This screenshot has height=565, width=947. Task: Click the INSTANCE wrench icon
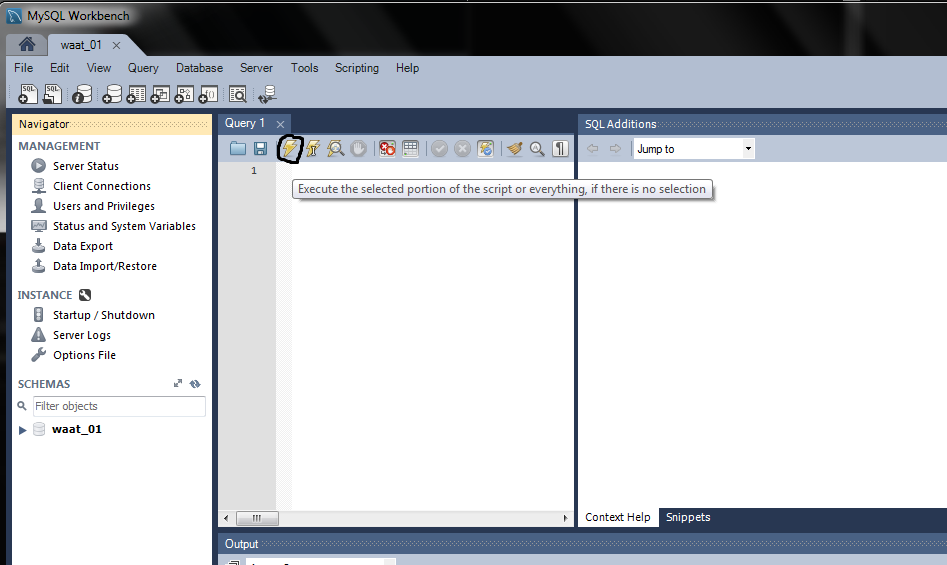click(85, 295)
